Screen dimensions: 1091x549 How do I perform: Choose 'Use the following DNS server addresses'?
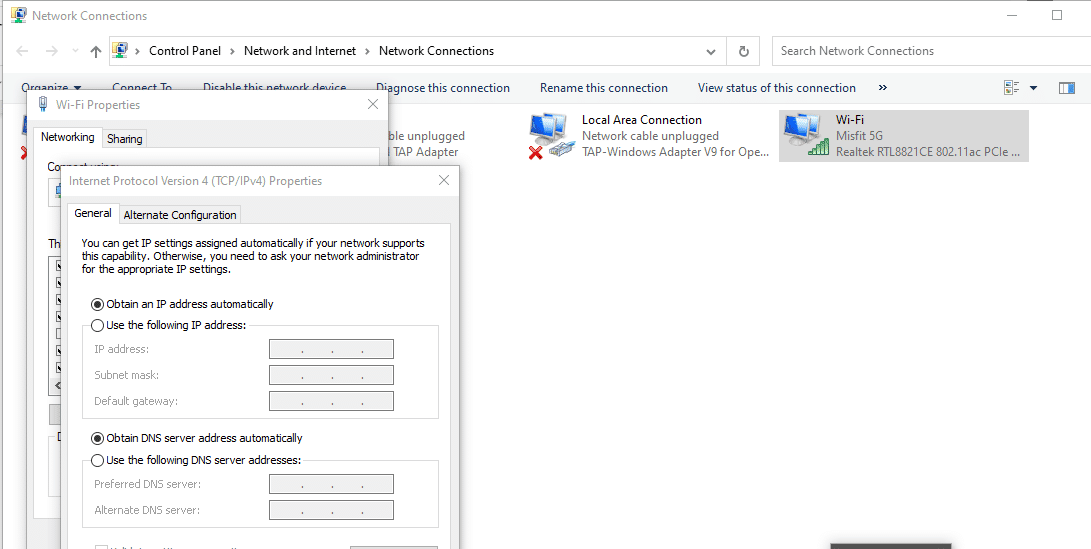(97, 460)
